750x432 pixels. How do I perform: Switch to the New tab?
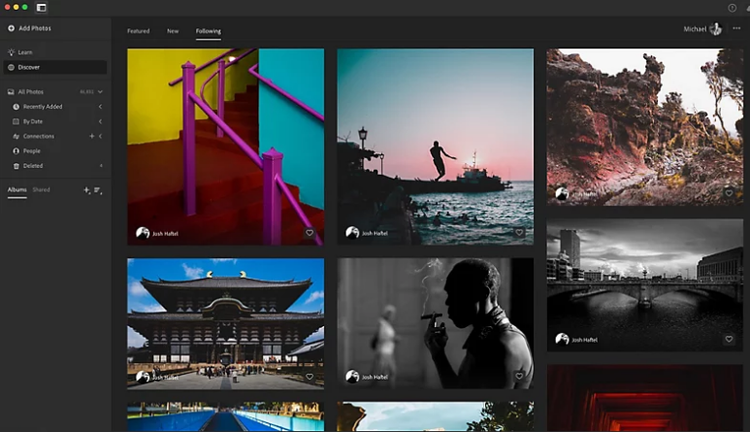click(173, 31)
